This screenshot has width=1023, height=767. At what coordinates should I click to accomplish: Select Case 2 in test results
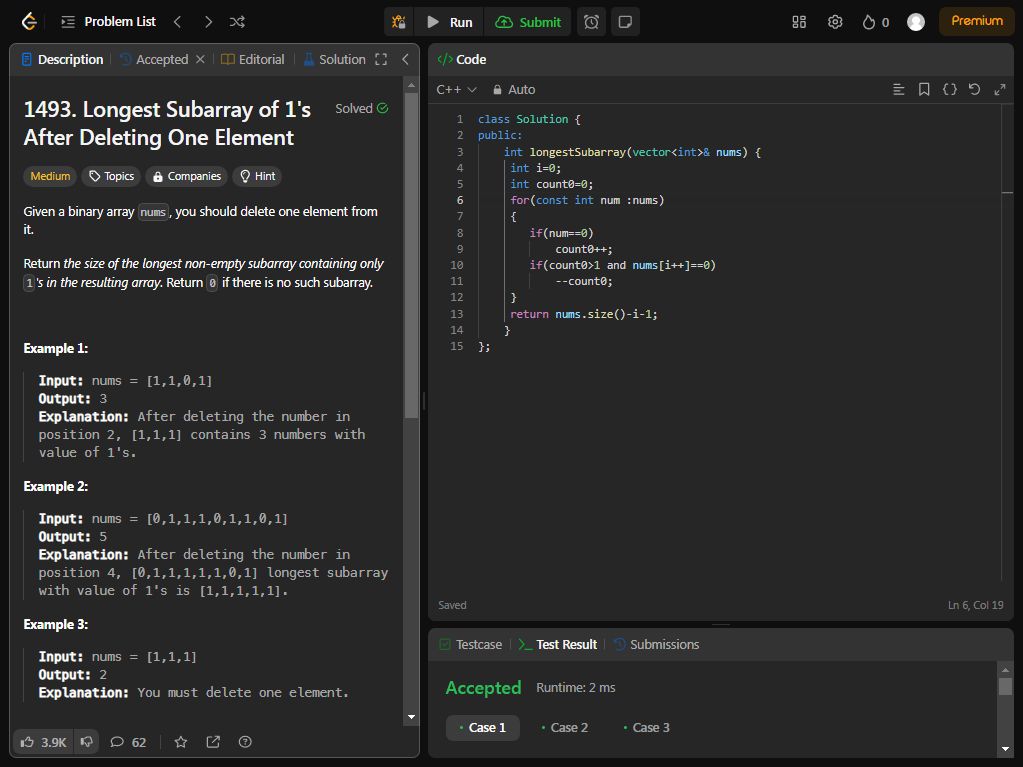click(564, 728)
